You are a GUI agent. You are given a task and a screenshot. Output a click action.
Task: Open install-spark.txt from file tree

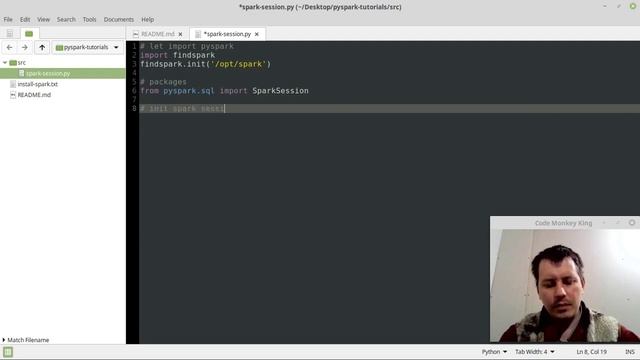[x=38, y=84]
